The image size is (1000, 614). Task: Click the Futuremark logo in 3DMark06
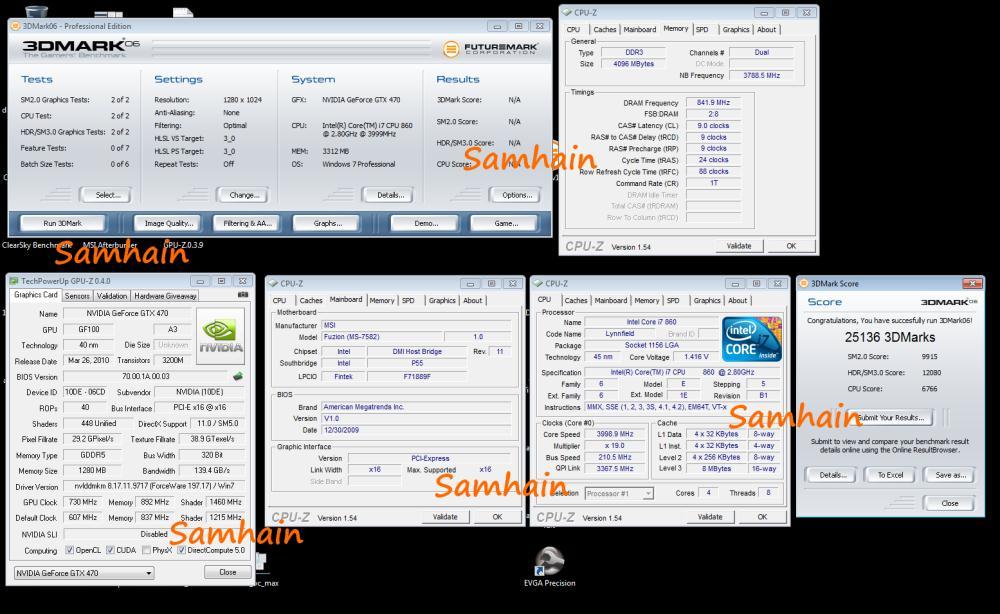tap(490, 48)
